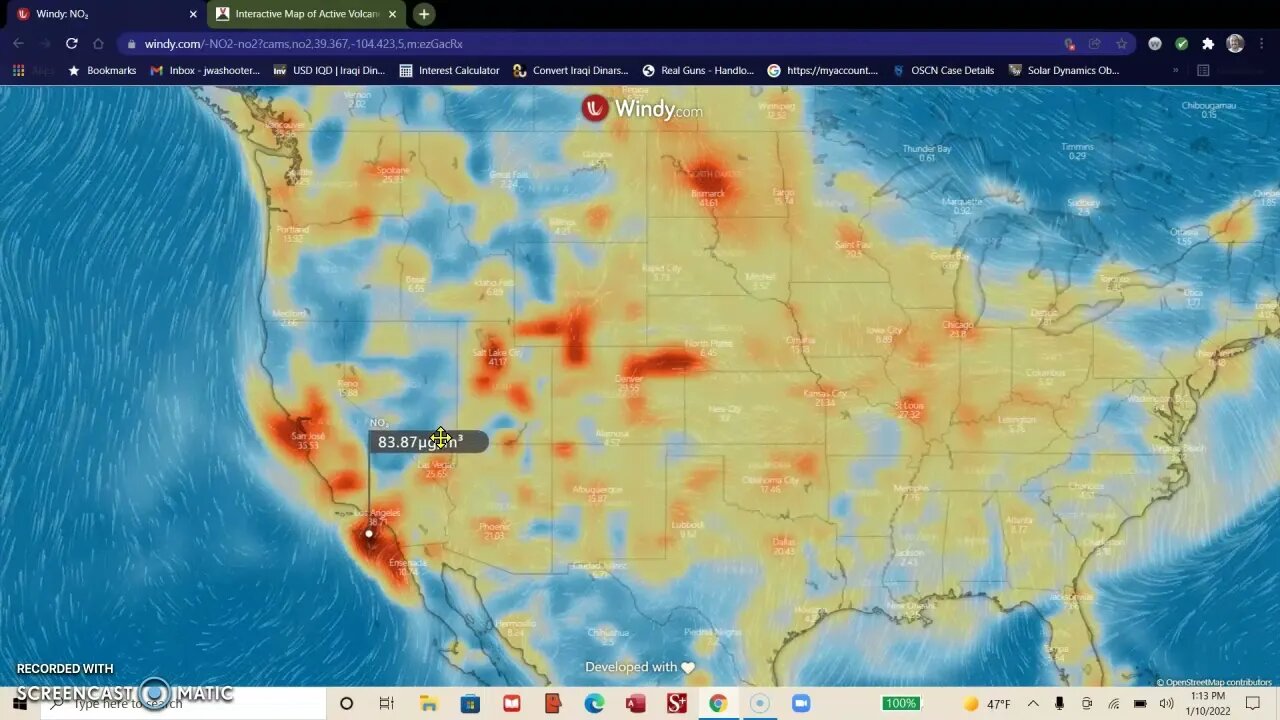
Task: Switch to Chrome in the taskbar
Action: pyautogui.click(x=718, y=704)
